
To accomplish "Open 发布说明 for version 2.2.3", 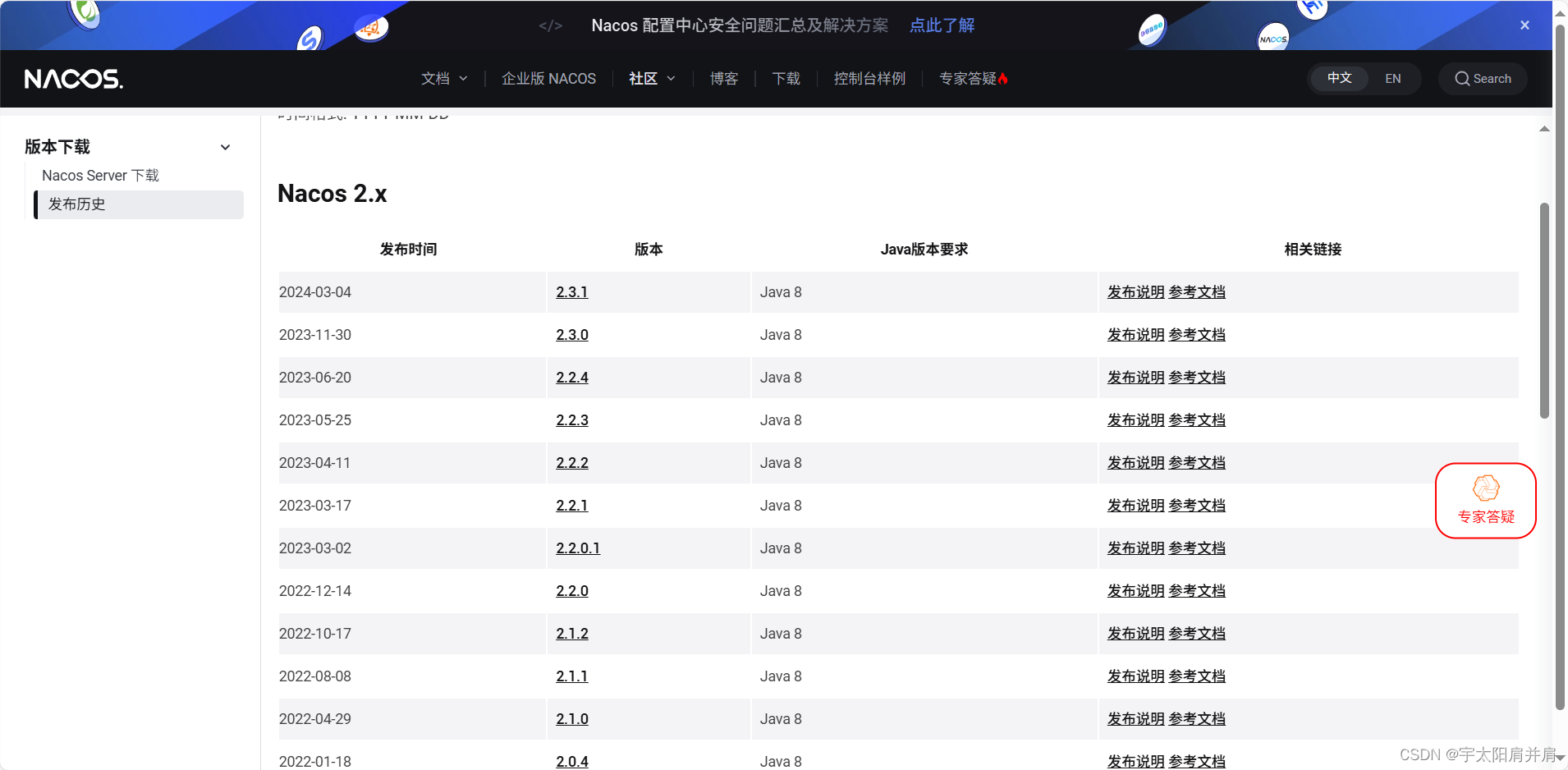I will (x=1136, y=420).
